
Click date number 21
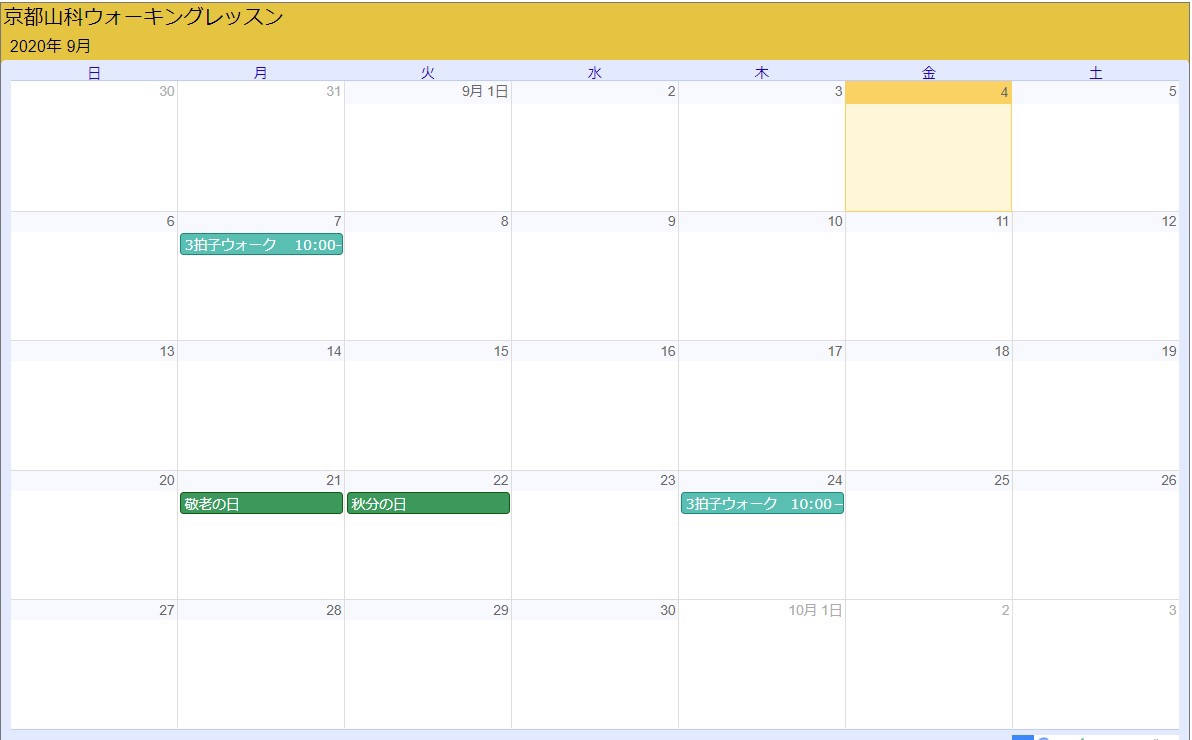click(x=334, y=480)
